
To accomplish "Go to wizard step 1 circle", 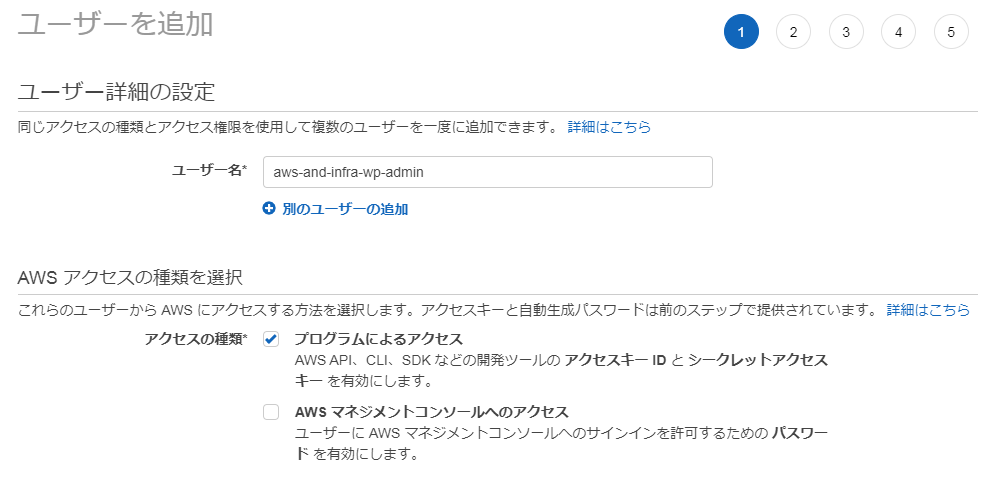I will click(x=741, y=32).
